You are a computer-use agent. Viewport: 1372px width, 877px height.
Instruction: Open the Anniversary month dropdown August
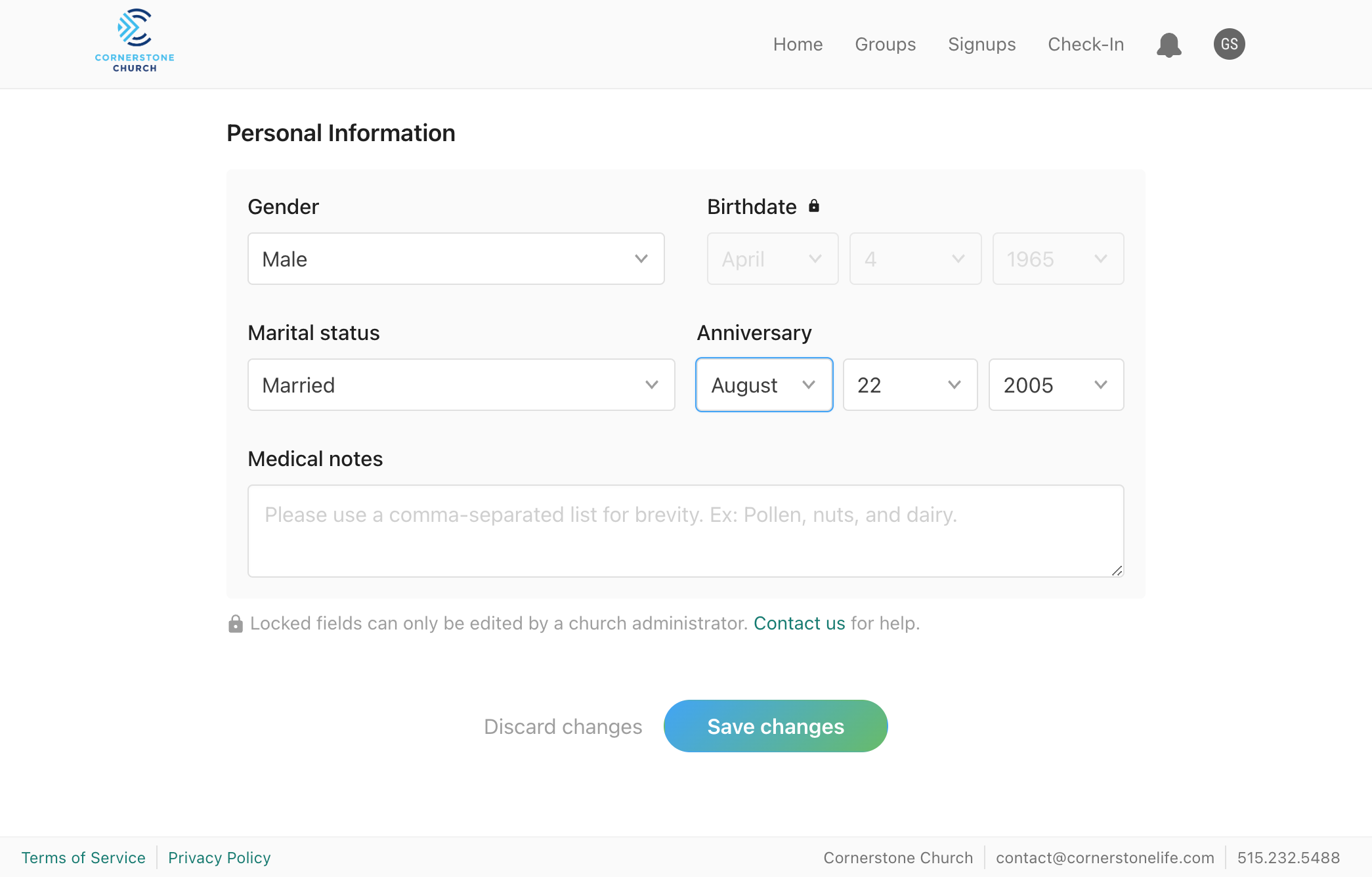764,385
